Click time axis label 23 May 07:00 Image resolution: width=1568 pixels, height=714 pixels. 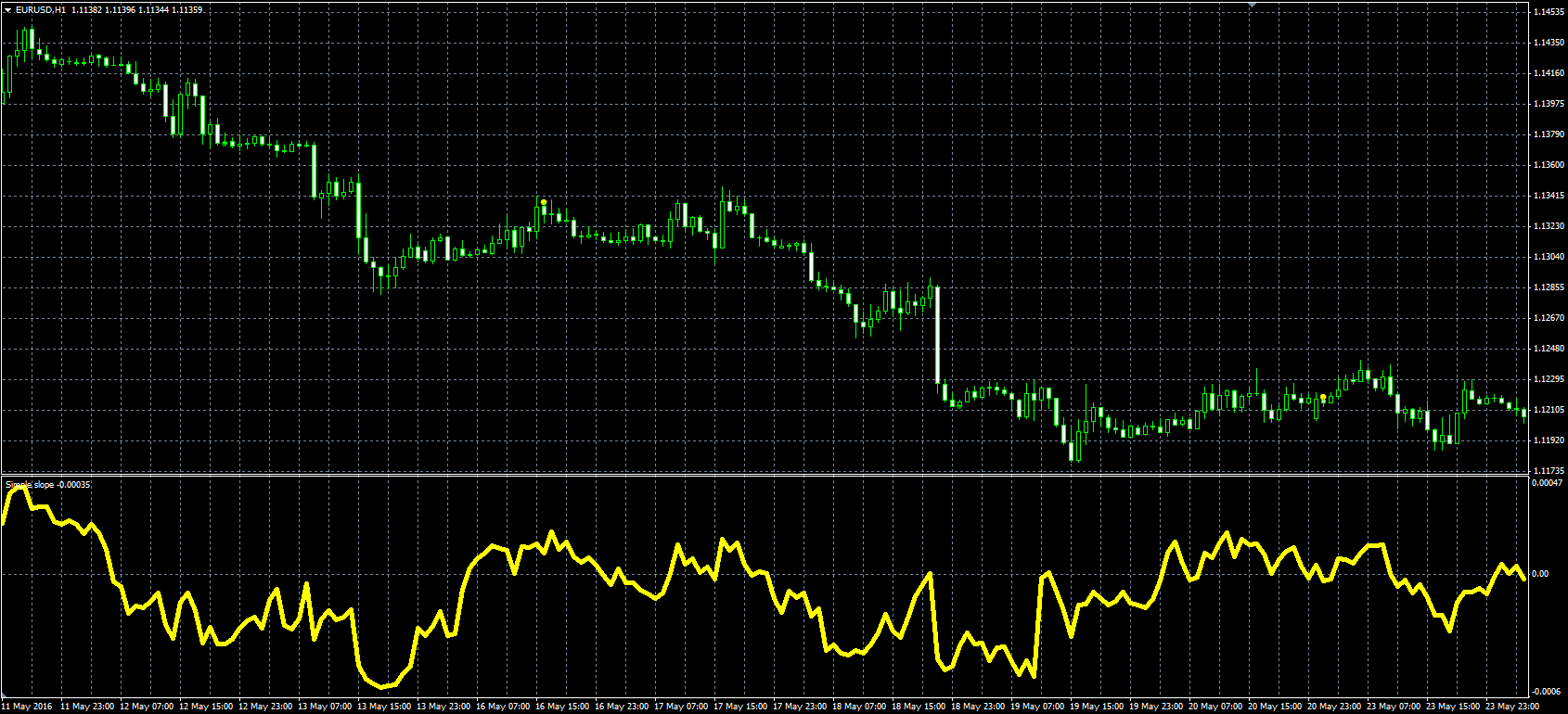click(1394, 707)
